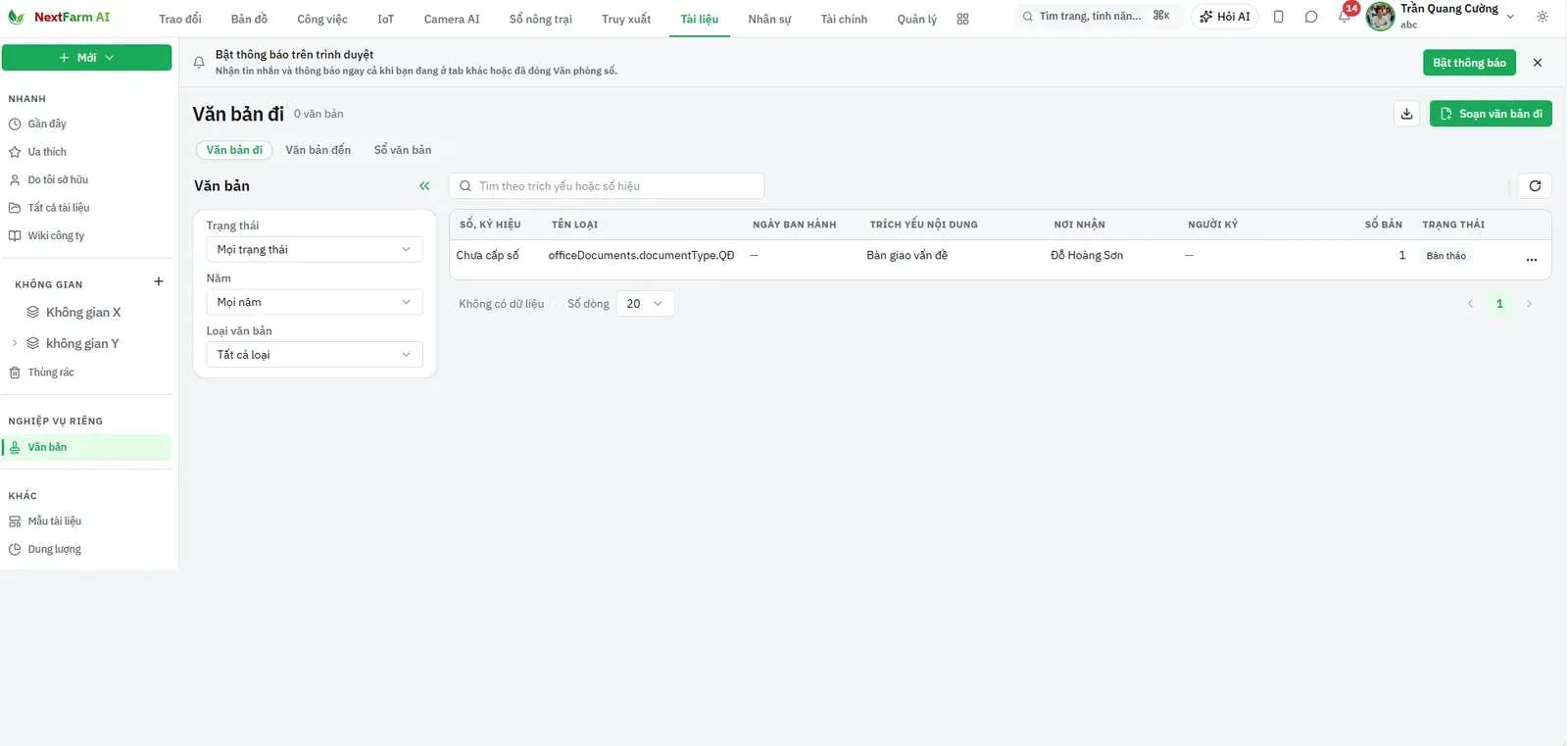
Task: Open Mẫu tài liệu templates
Action: point(88,522)
